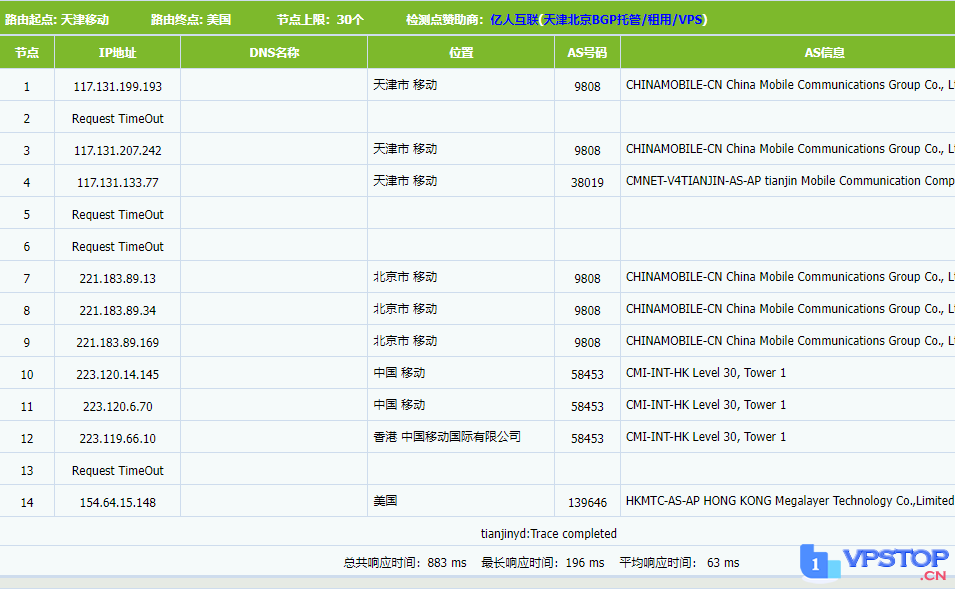Viewport: 955px width, 589px height.
Task: Click the 节点上限: 30个 label
Action: (320, 19)
